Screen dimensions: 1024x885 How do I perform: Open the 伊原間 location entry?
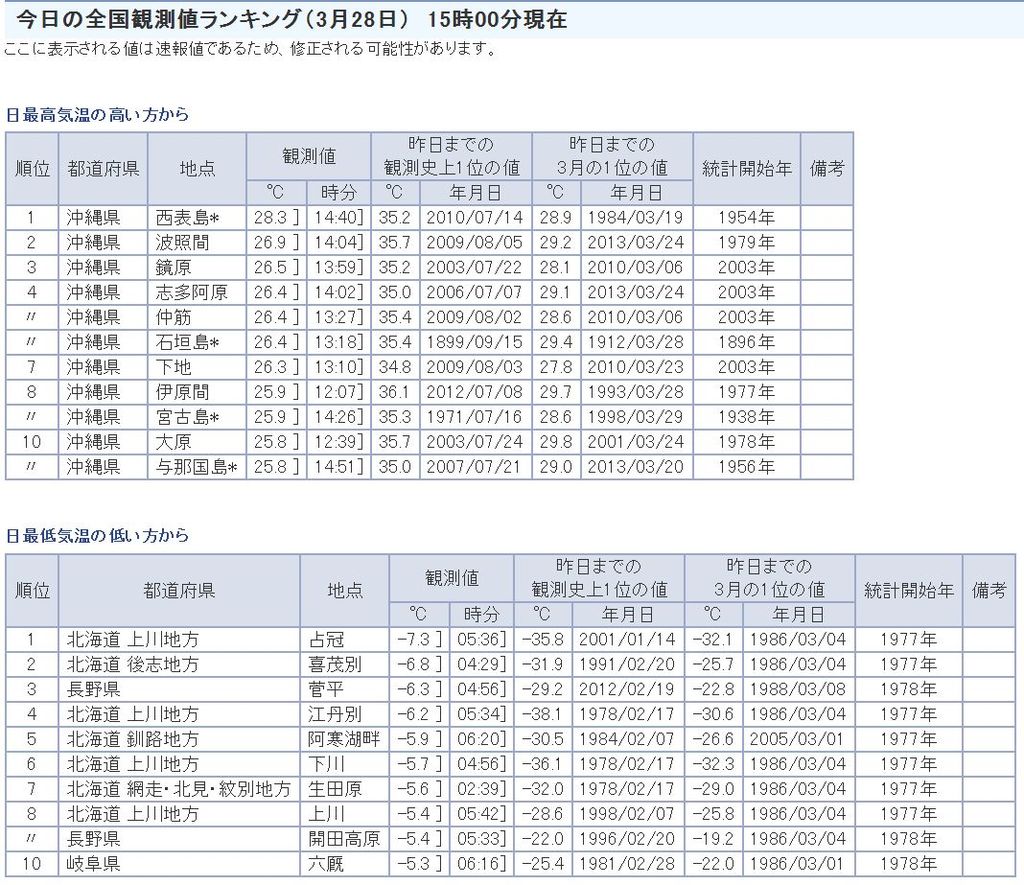179,392
